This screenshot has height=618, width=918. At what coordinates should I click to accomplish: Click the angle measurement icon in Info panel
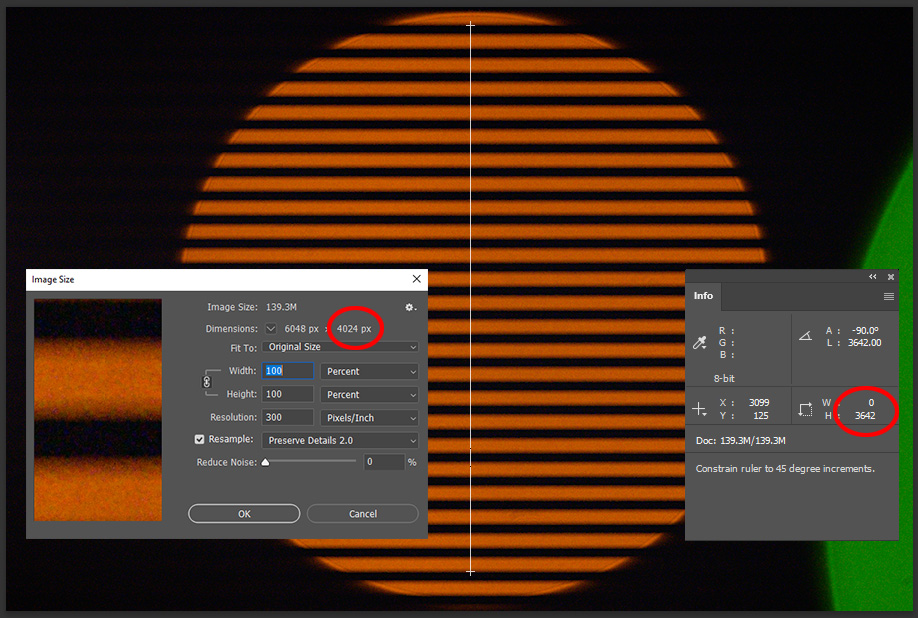[x=806, y=337]
